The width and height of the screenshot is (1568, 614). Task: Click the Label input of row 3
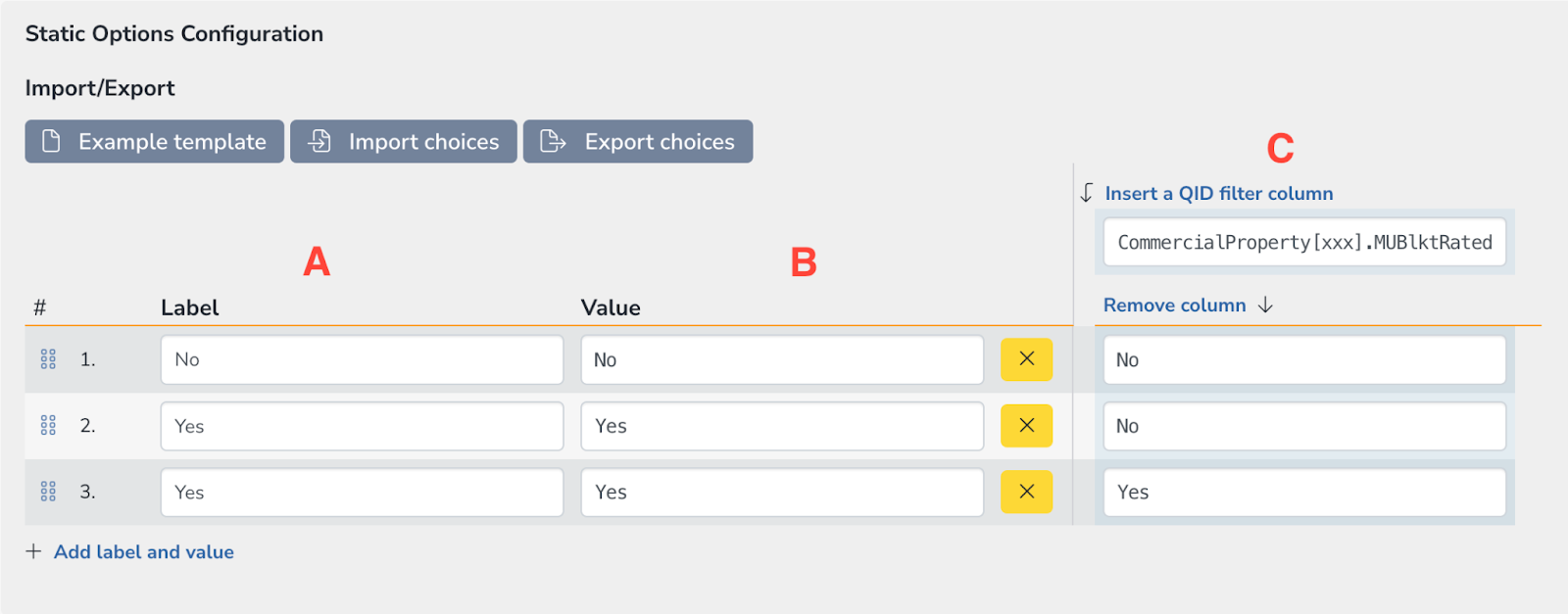click(x=362, y=492)
